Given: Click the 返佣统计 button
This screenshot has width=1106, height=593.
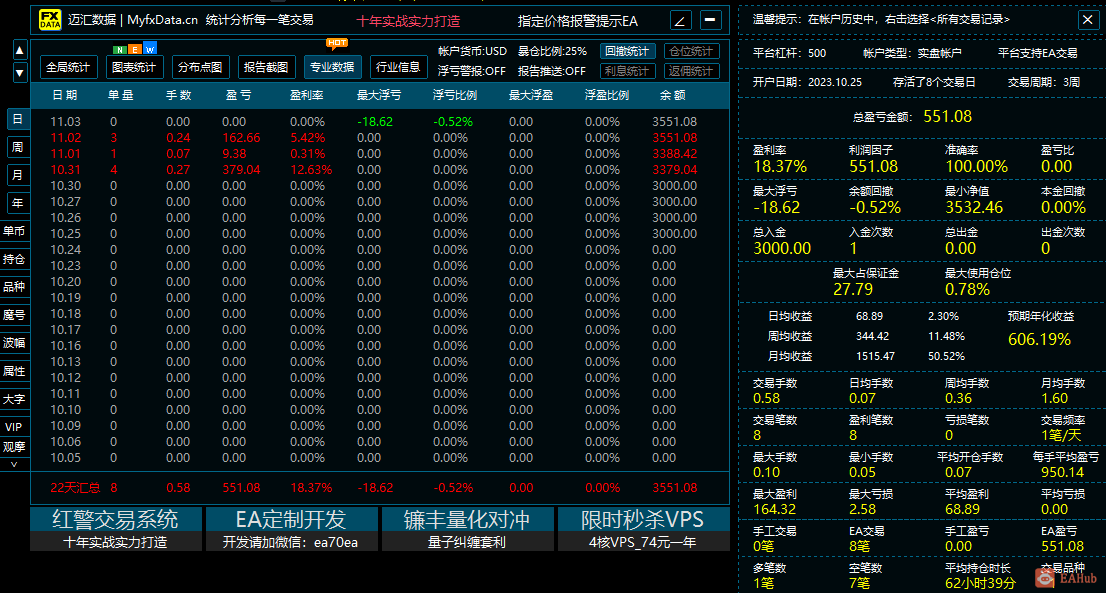Looking at the screenshot, I should click(691, 71).
